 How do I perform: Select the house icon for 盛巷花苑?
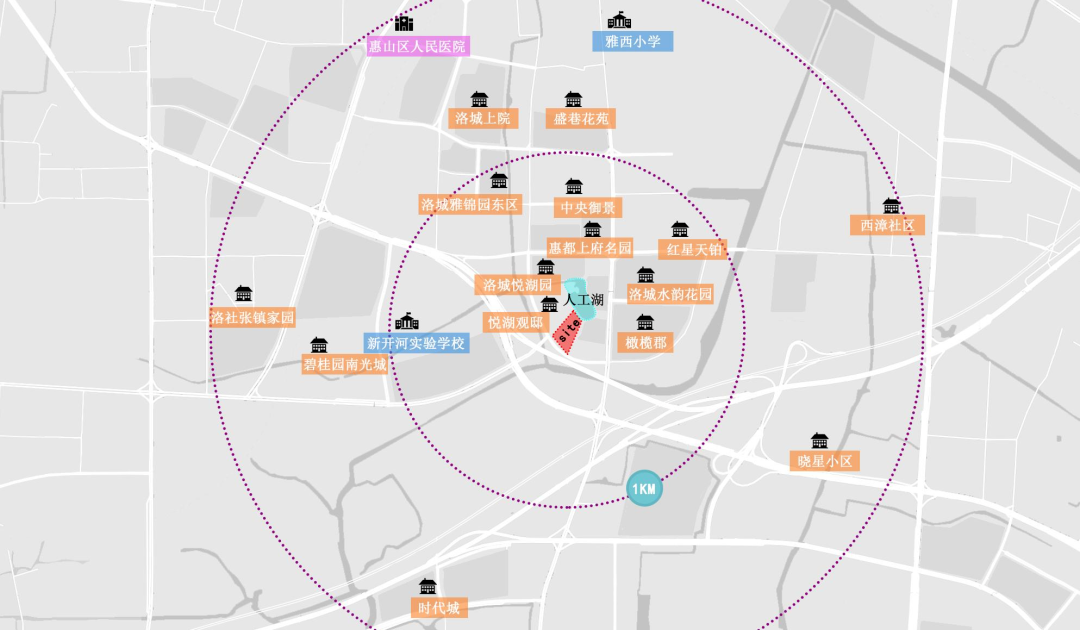(573, 99)
